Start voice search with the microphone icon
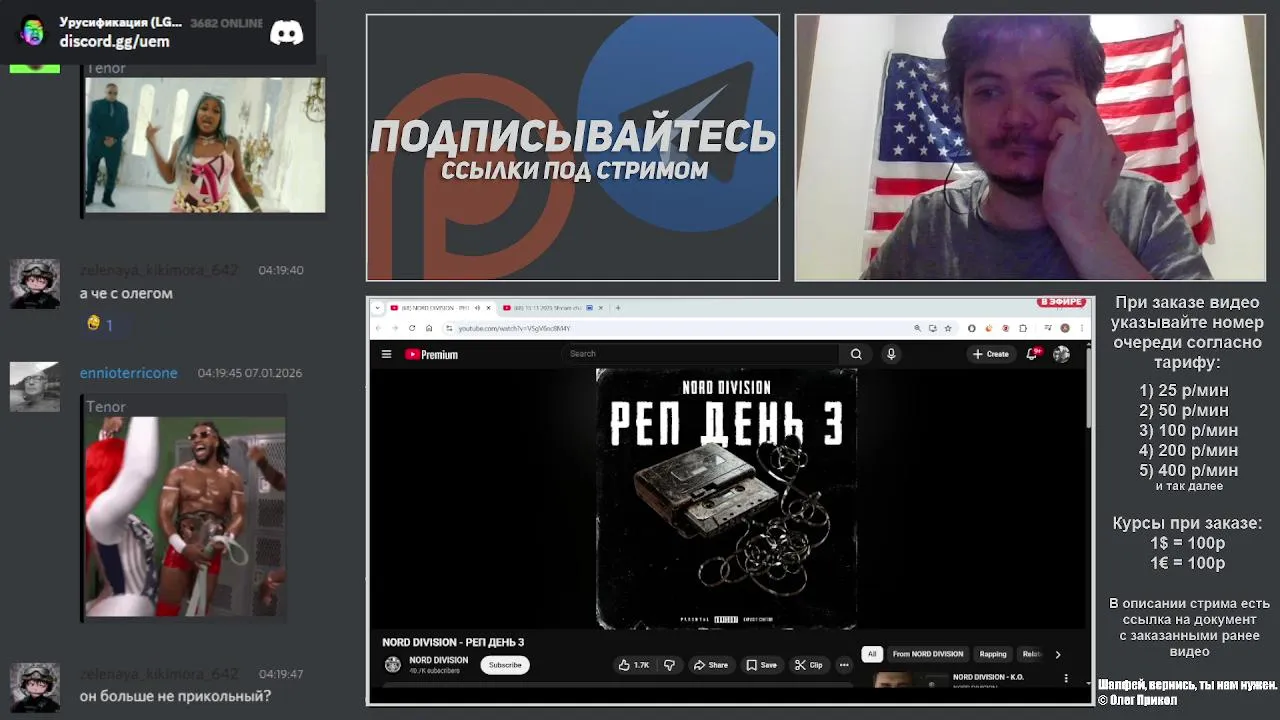Screen dimensions: 1280x720 [x=891, y=354]
